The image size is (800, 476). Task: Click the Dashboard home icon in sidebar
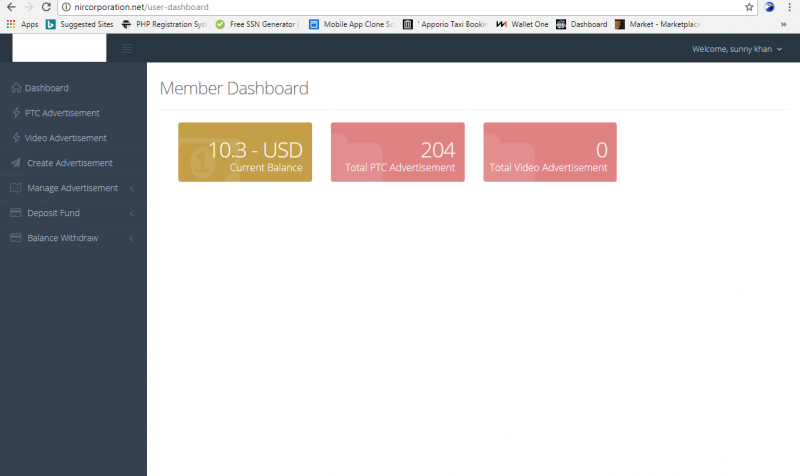(16, 88)
